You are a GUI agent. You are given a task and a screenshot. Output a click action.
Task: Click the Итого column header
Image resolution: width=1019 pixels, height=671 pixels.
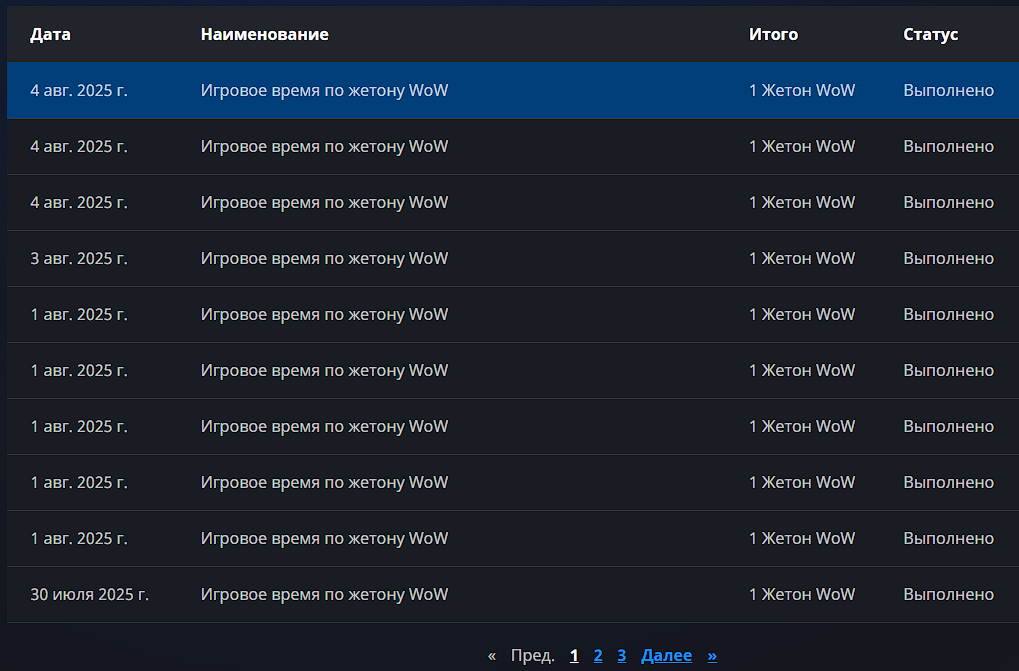[773, 34]
